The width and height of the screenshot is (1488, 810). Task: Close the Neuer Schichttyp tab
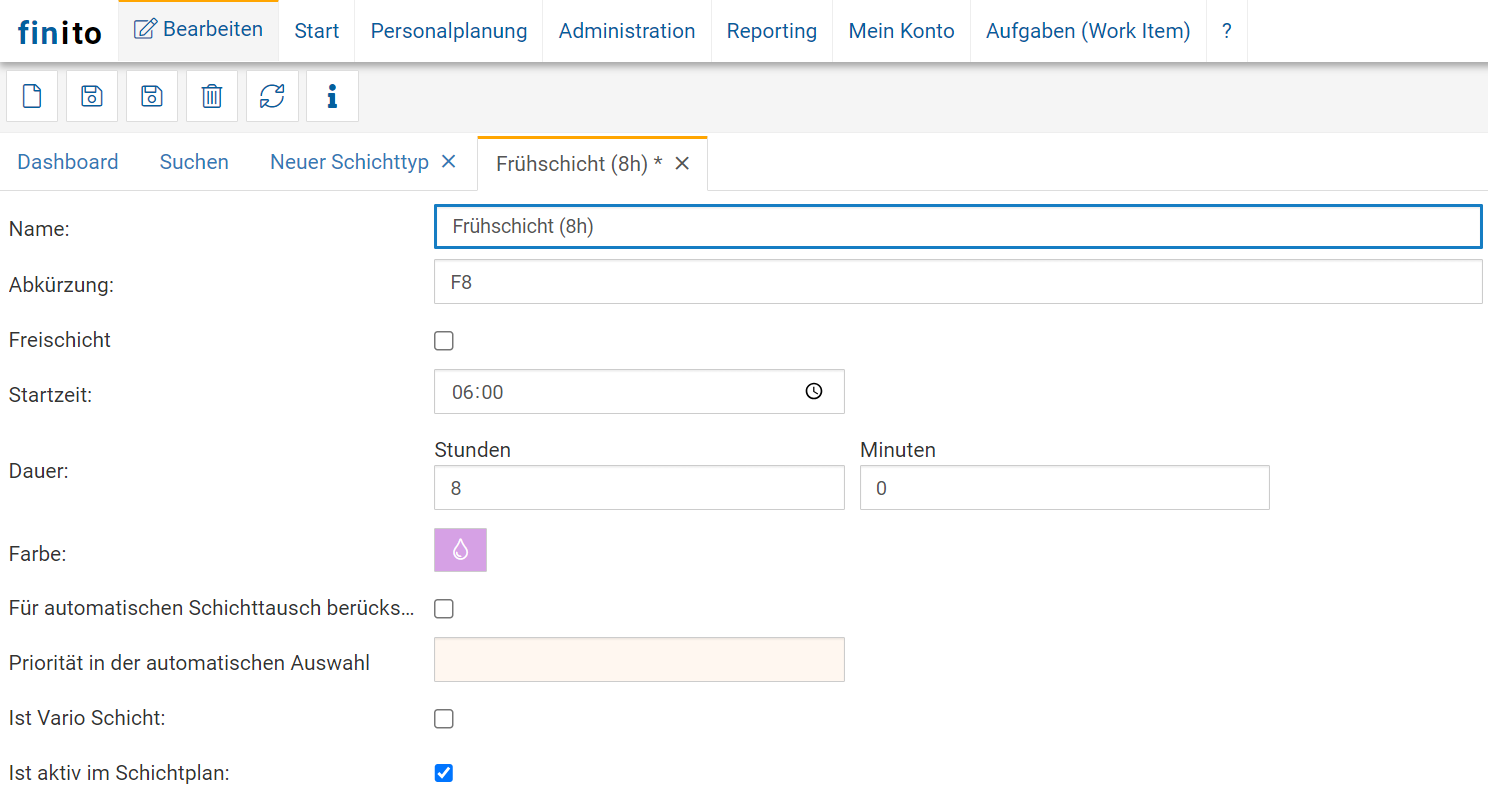tap(448, 161)
